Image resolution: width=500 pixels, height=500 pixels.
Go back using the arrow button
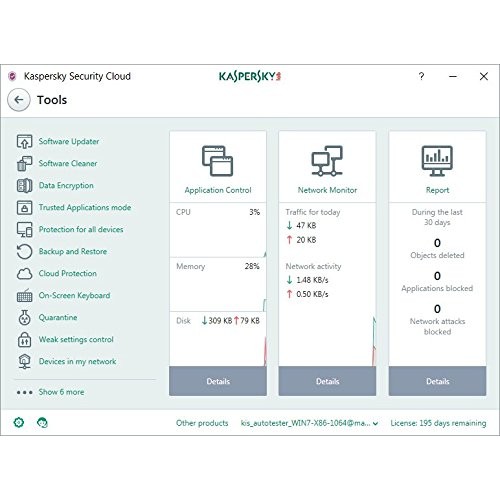[19, 100]
